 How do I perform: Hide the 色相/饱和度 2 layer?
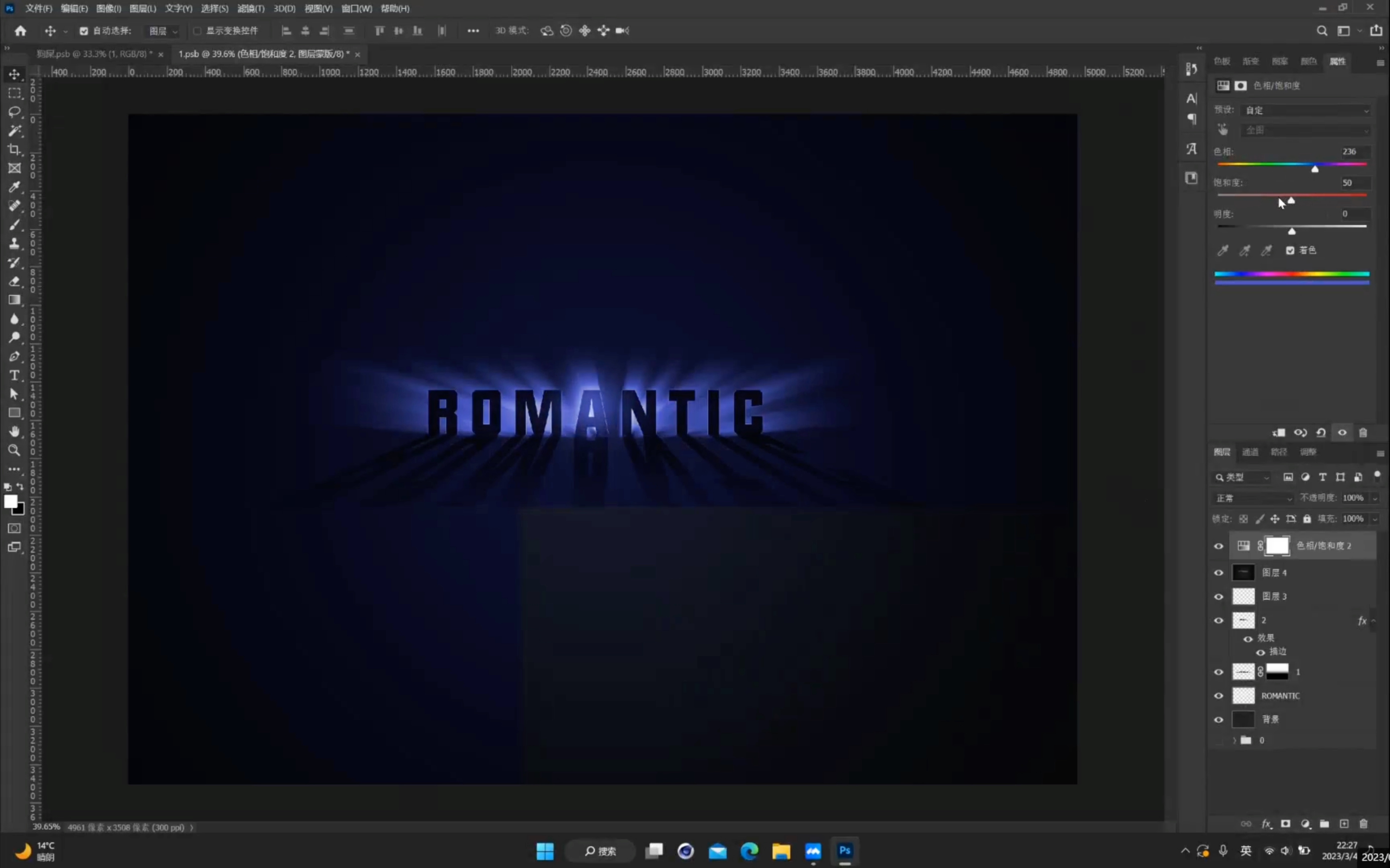click(x=1218, y=546)
